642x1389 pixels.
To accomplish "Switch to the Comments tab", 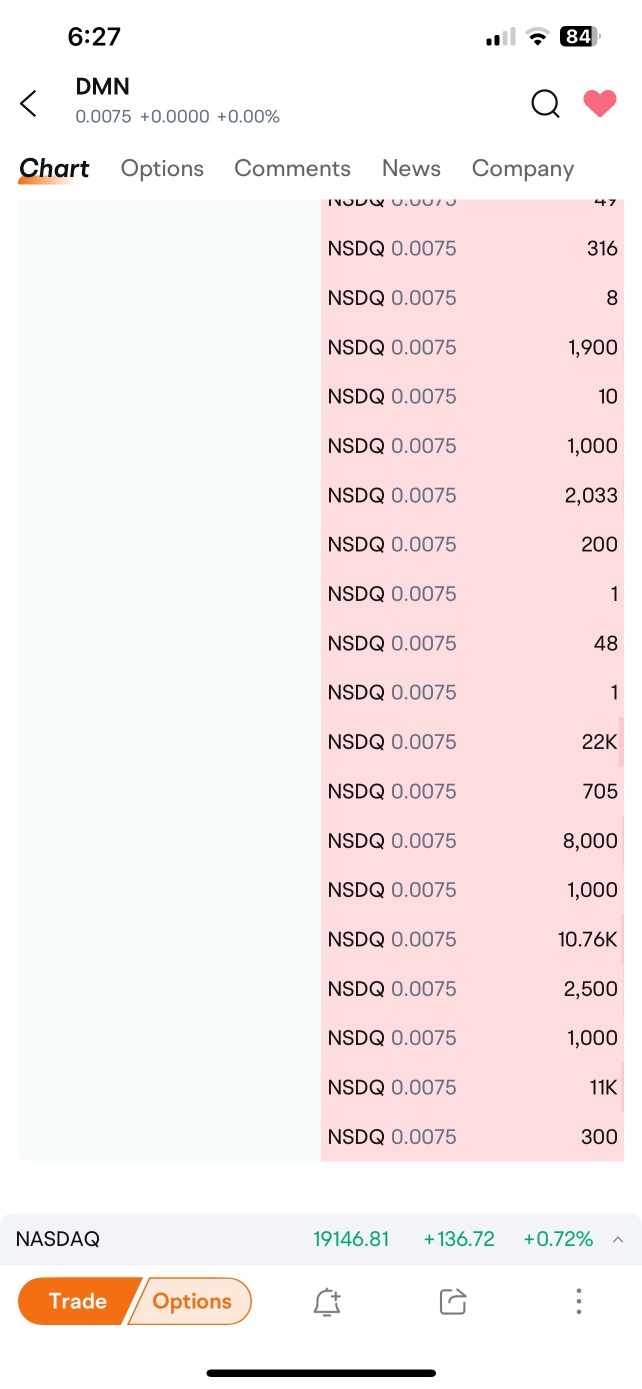I will (x=292, y=168).
